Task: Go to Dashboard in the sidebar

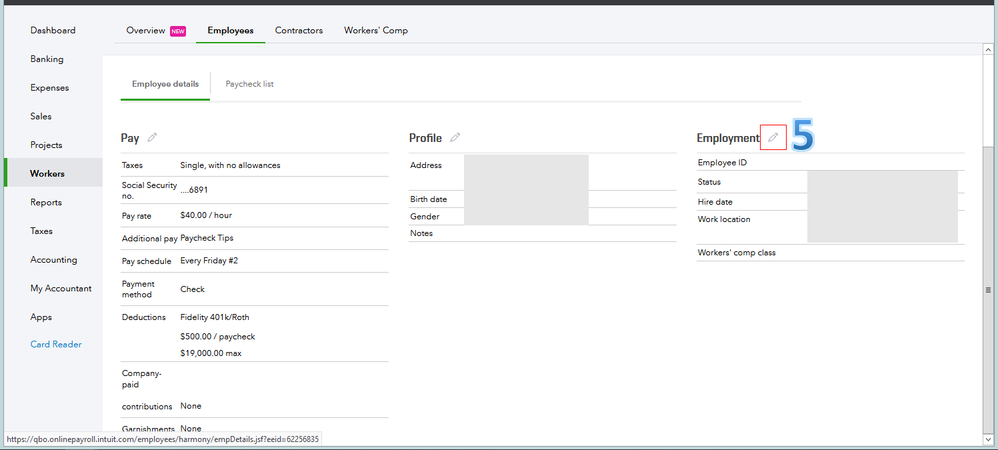Action: tap(53, 31)
